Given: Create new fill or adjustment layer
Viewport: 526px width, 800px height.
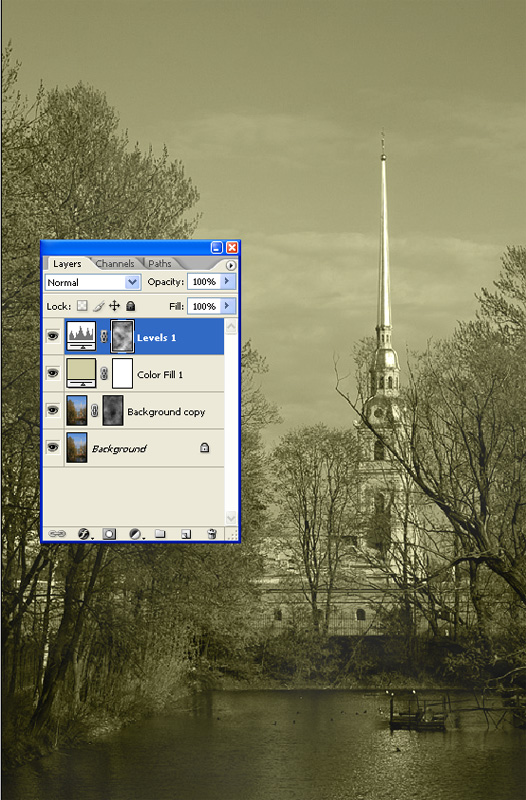Looking at the screenshot, I should [136, 534].
